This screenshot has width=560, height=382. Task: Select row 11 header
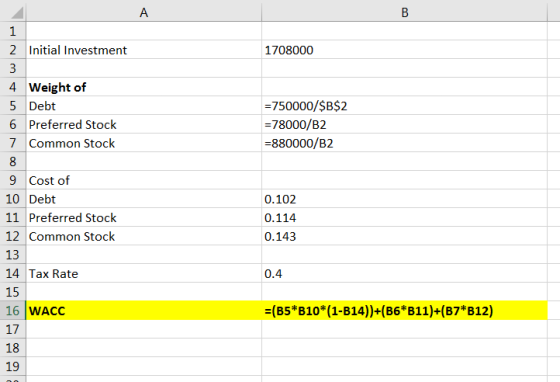(x=13, y=217)
